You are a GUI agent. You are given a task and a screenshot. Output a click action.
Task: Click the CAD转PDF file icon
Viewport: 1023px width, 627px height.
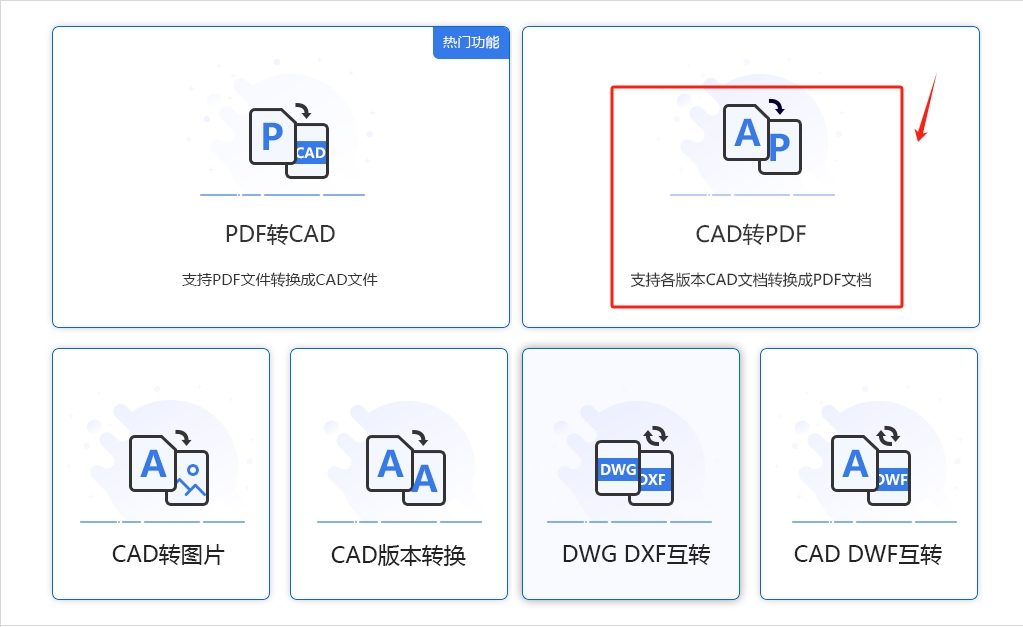762,136
